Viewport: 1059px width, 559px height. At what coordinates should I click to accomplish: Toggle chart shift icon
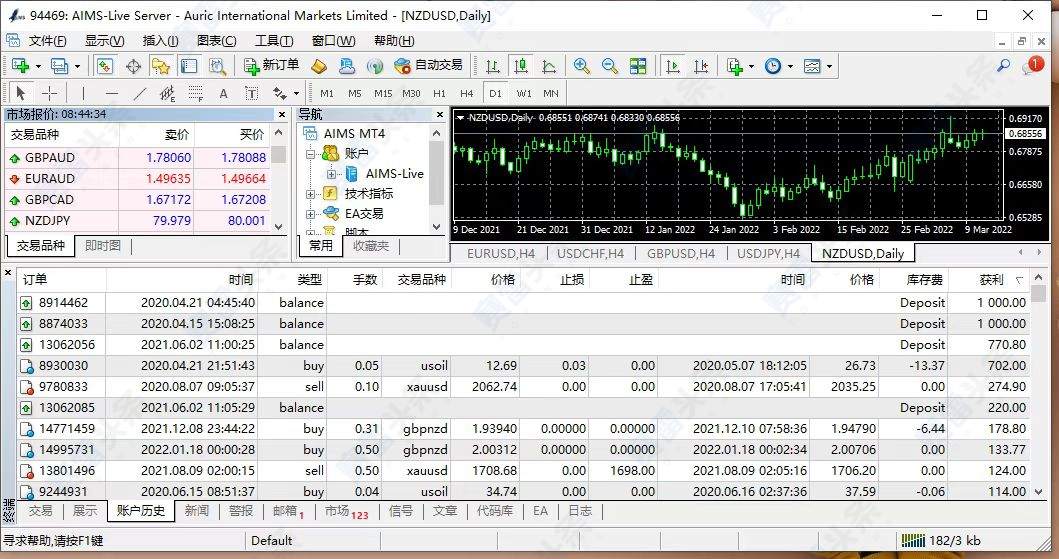[x=701, y=66]
